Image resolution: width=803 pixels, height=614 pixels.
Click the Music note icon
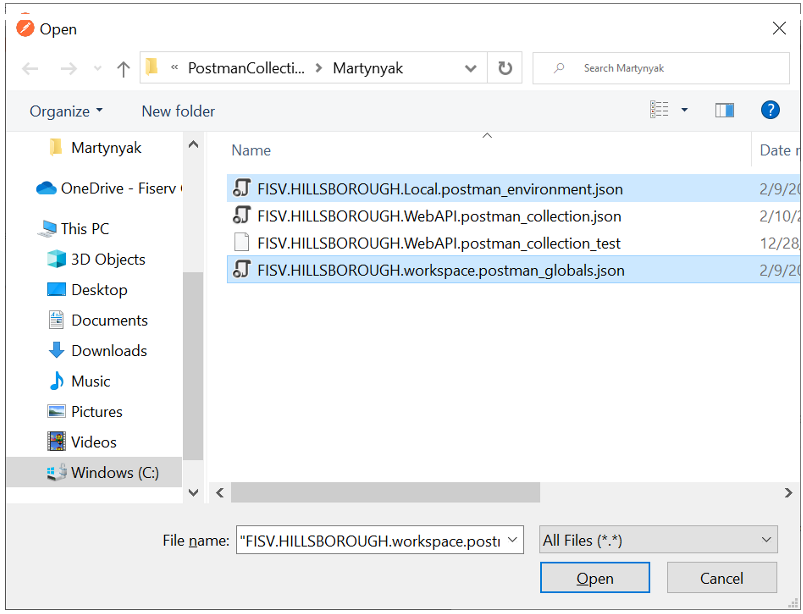click(x=56, y=381)
